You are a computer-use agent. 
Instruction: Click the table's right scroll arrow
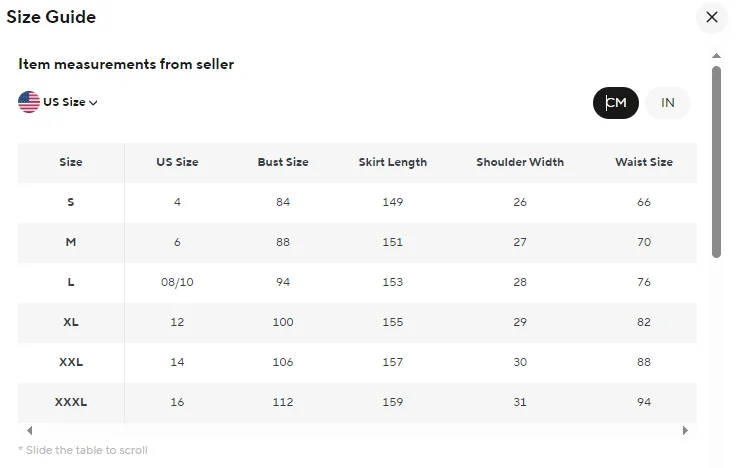[685, 430]
